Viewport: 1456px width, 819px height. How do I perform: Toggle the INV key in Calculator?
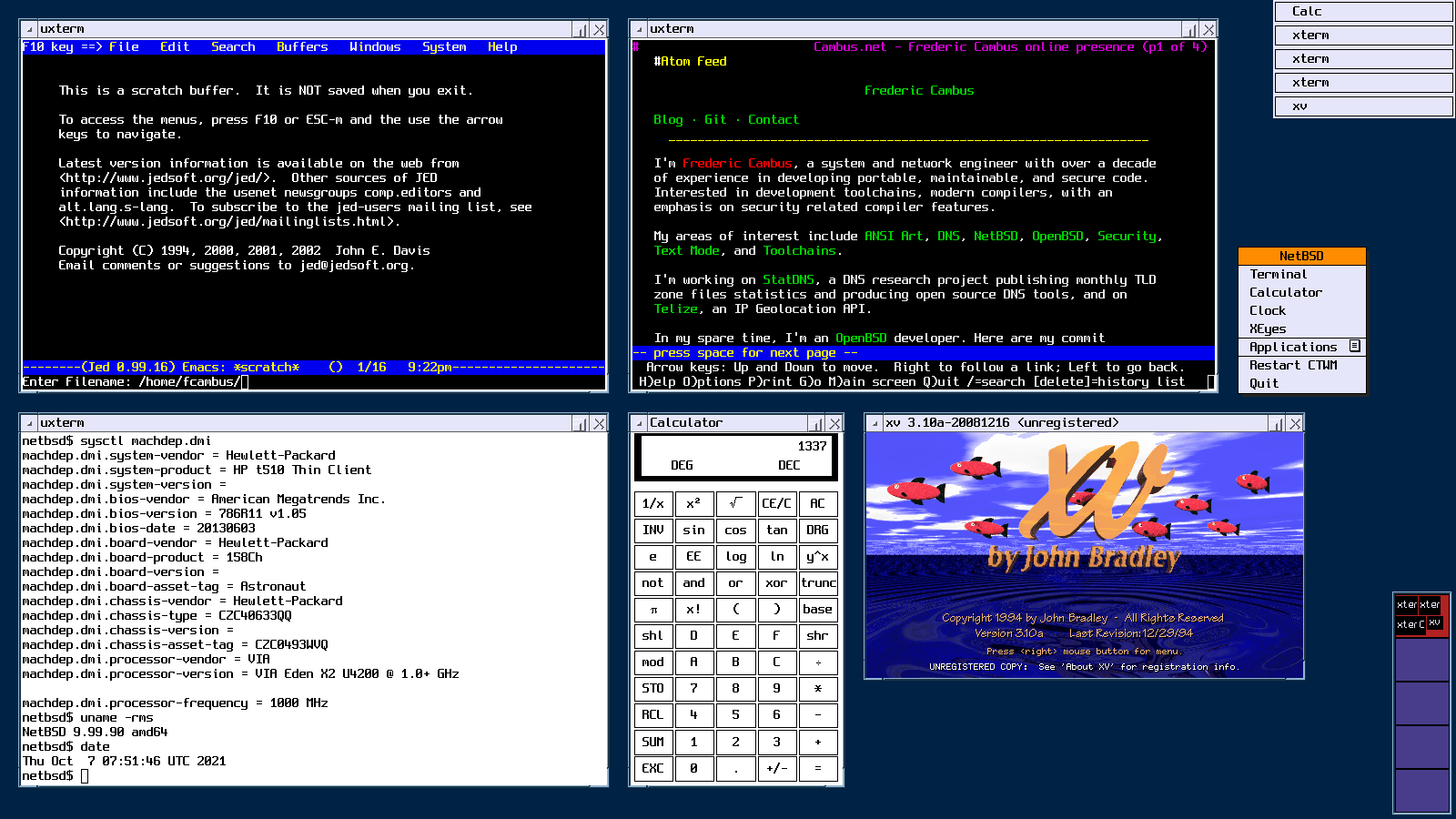[653, 530]
